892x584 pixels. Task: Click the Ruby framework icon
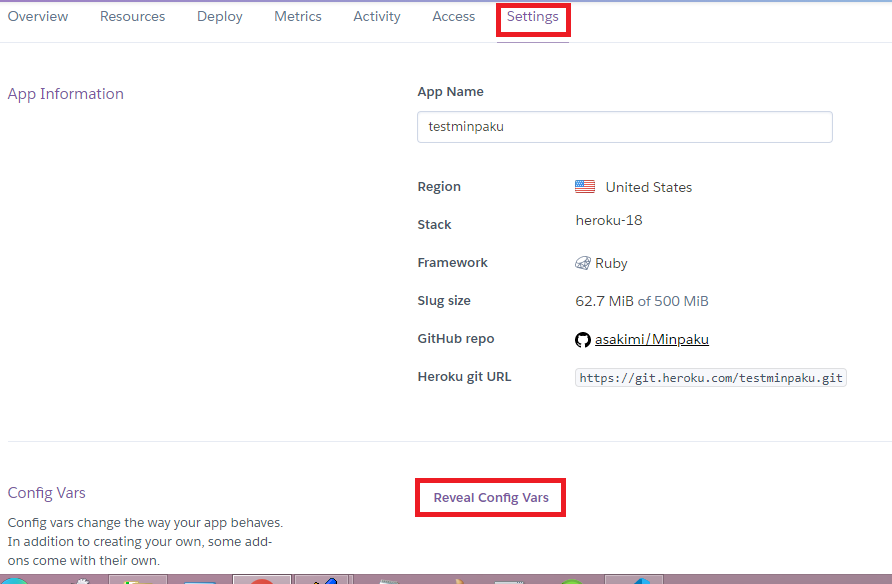pyautogui.click(x=583, y=263)
